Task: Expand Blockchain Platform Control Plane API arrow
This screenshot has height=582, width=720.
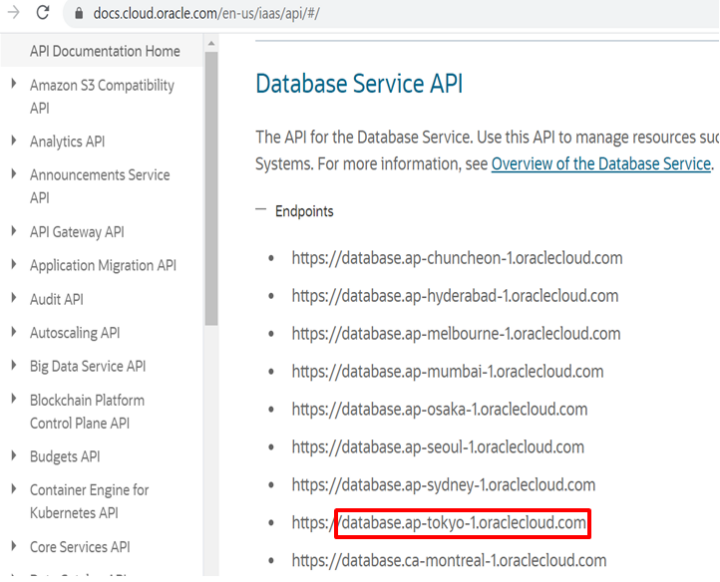Action: [x=13, y=399]
